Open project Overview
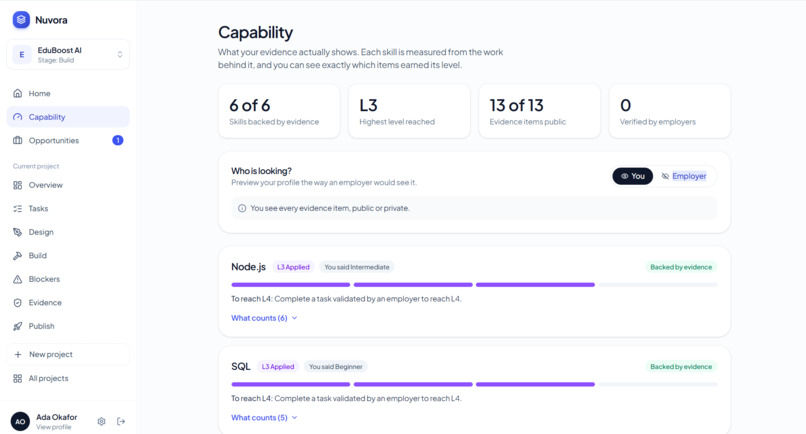Viewport: 806px width, 434px height. pos(68,185)
